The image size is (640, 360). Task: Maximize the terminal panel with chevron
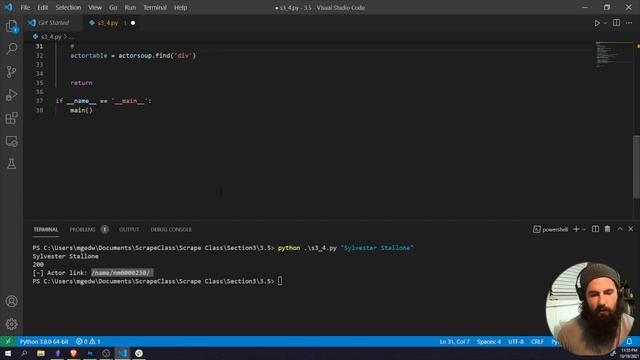620,229
